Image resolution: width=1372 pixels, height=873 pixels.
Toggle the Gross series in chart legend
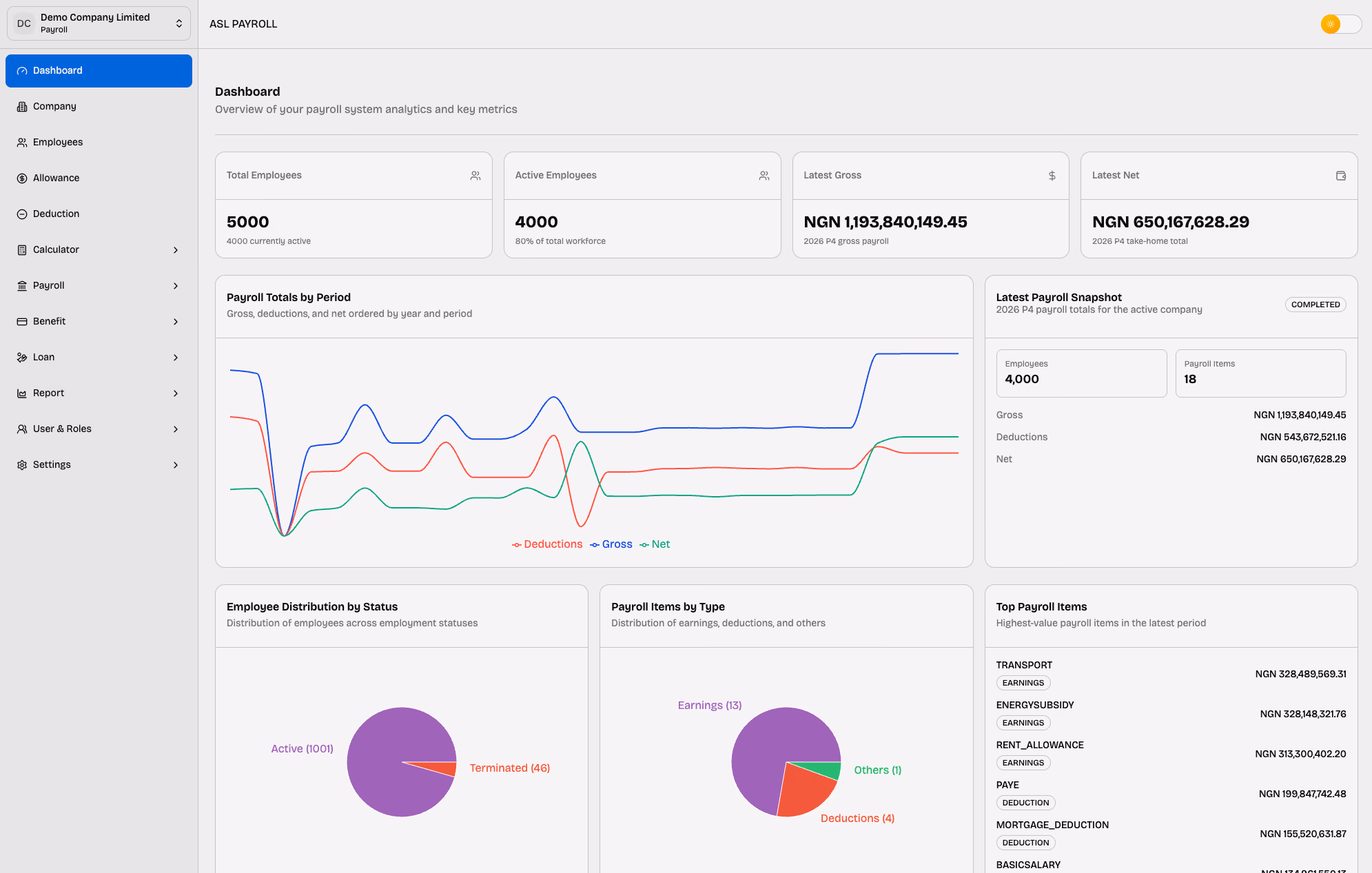pos(611,544)
